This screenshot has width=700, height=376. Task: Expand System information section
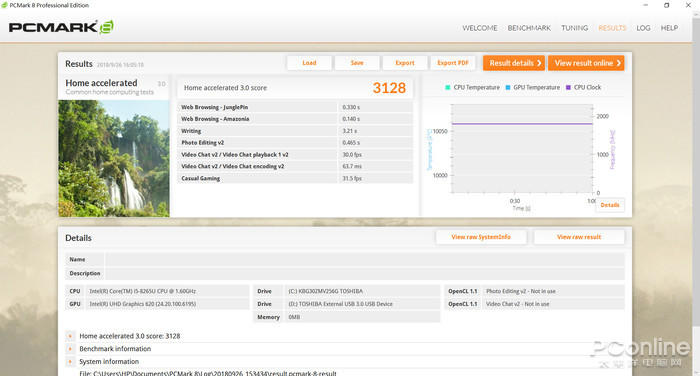[70, 362]
